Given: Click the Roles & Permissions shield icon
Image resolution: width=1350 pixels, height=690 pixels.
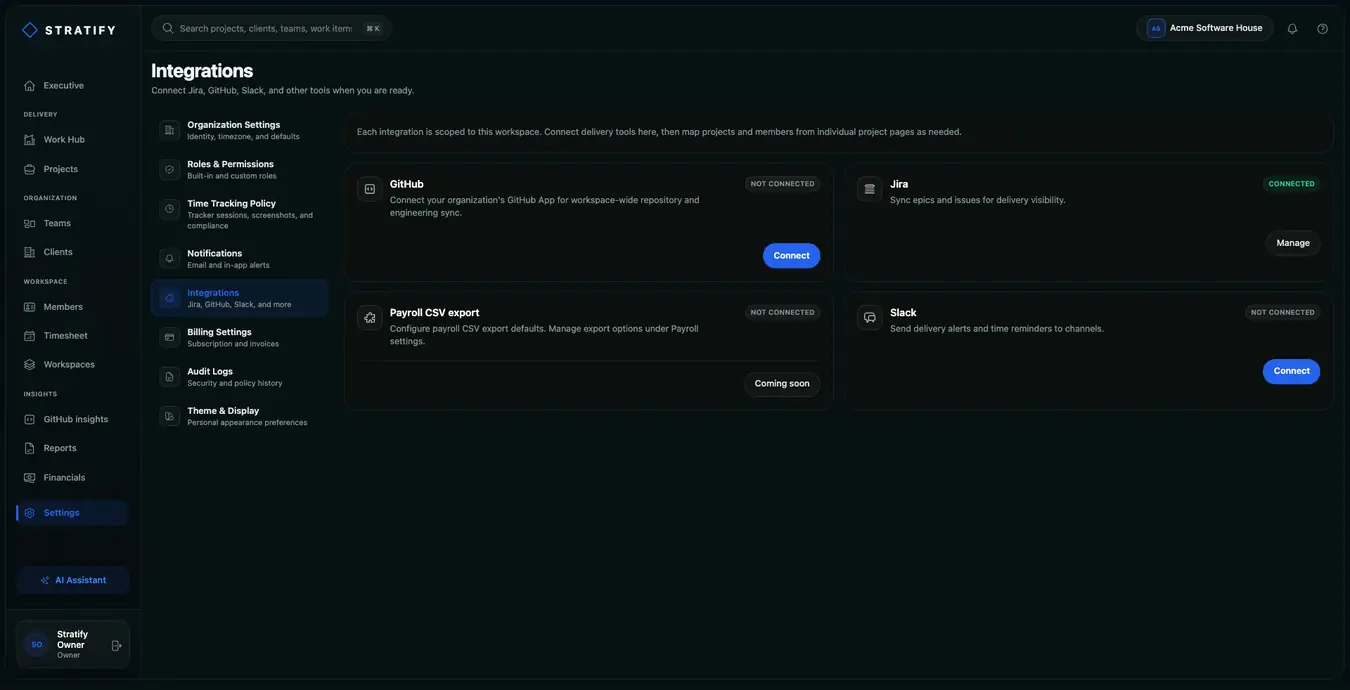Looking at the screenshot, I should pyautogui.click(x=170, y=170).
